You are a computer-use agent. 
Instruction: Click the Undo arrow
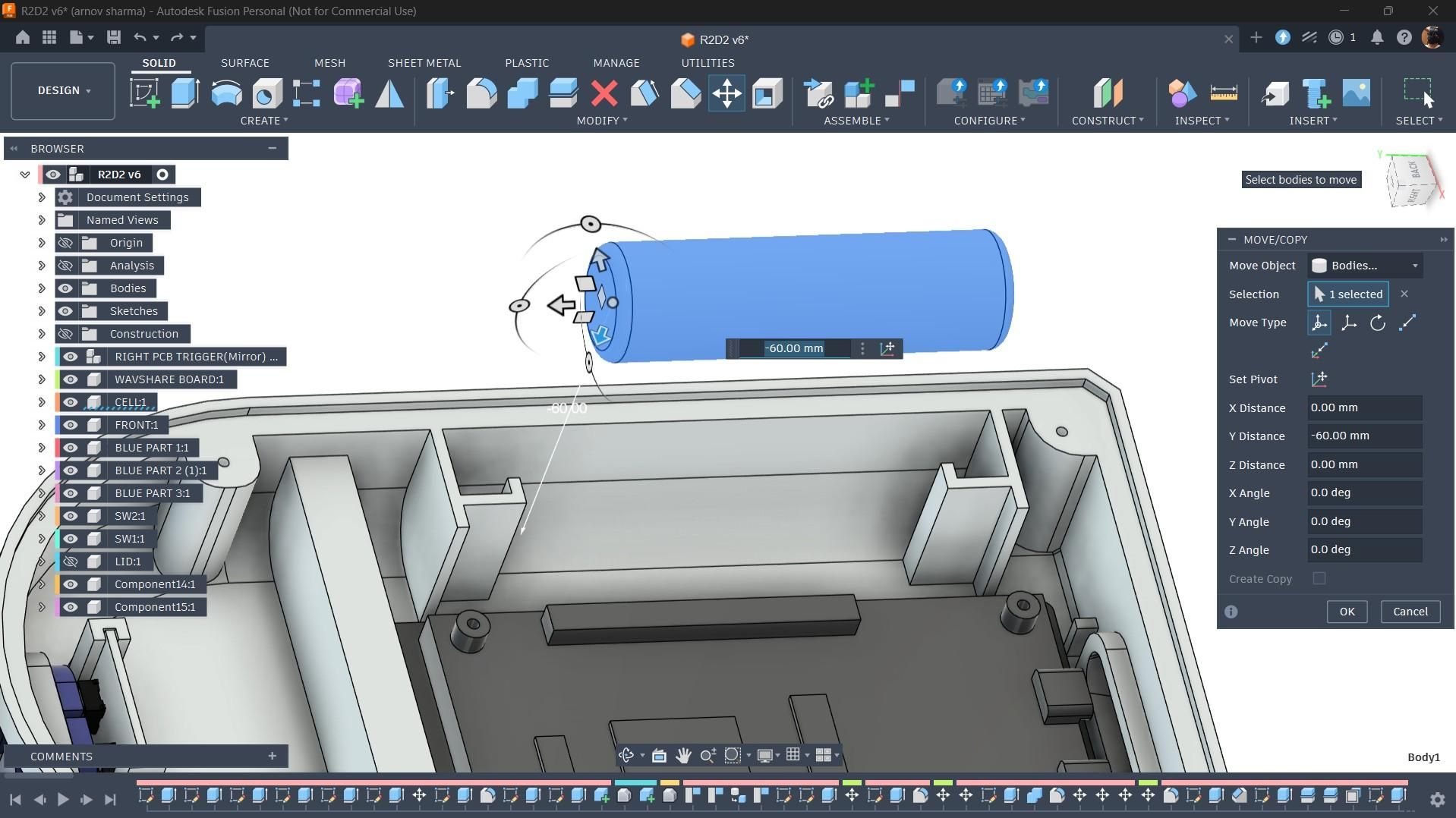140,37
